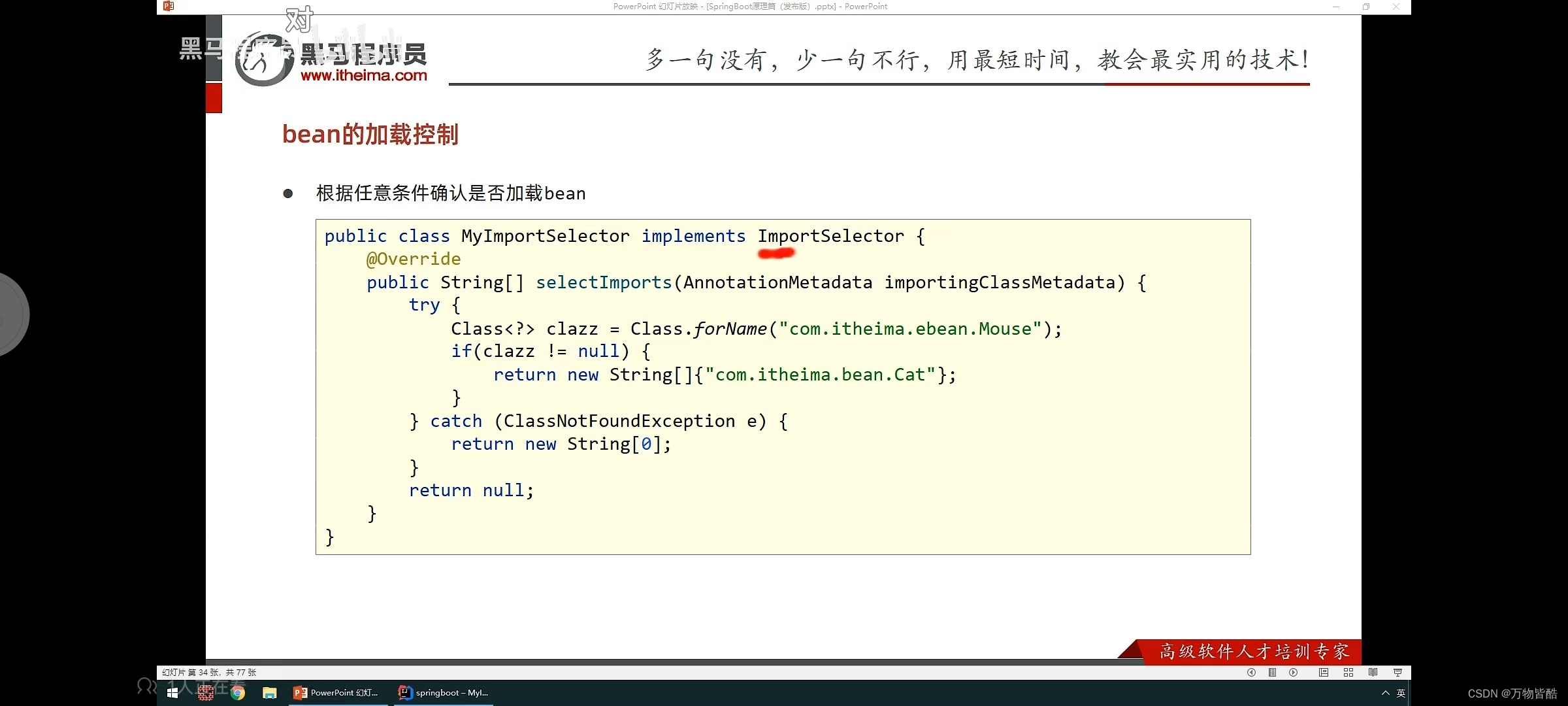
Task: Switch to Reading View icon
Action: (1373, 673)
